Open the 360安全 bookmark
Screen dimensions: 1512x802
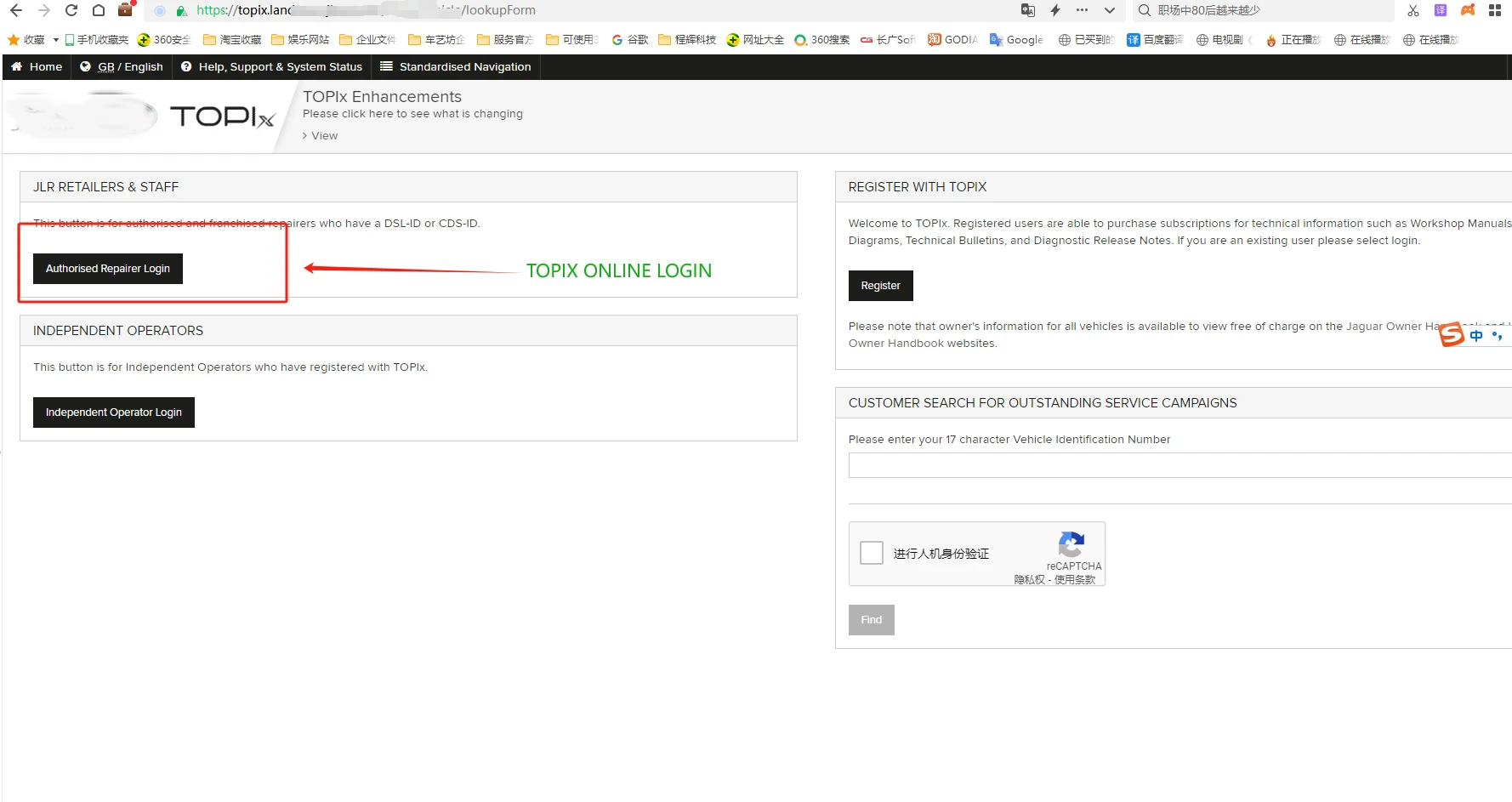[x=164, y=40]
